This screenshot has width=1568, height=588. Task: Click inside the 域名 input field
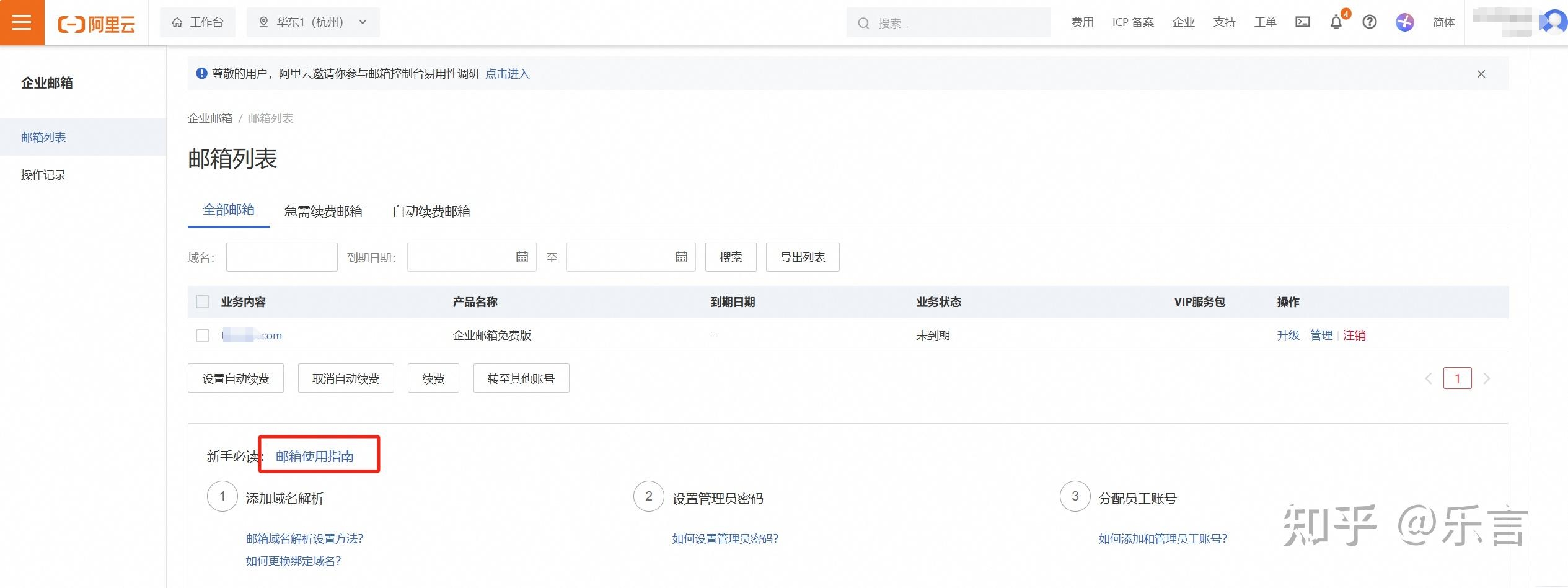[281, 257]
